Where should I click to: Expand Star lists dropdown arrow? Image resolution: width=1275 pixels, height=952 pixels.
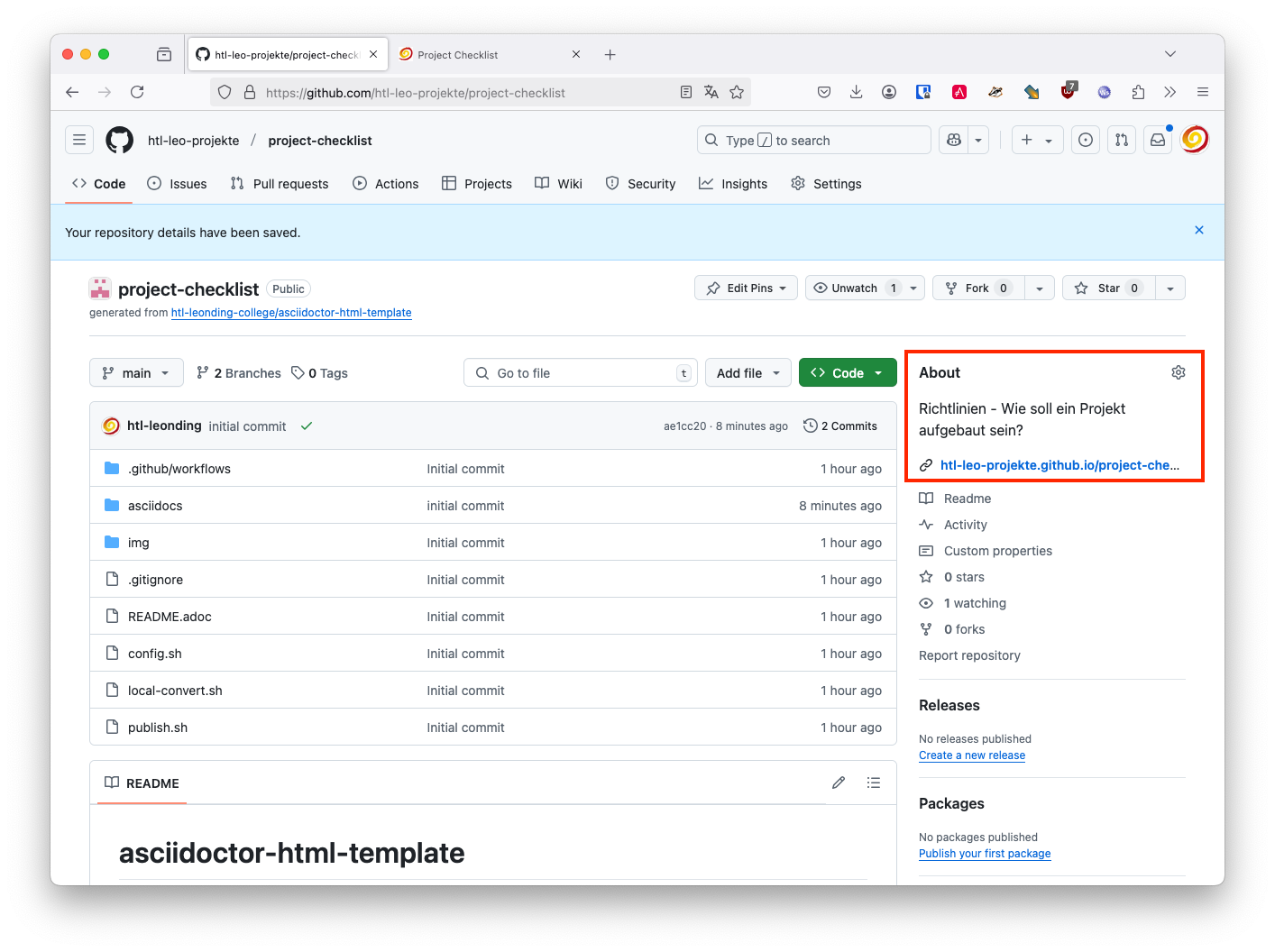pyautogui.click(x=1170, y=288)
